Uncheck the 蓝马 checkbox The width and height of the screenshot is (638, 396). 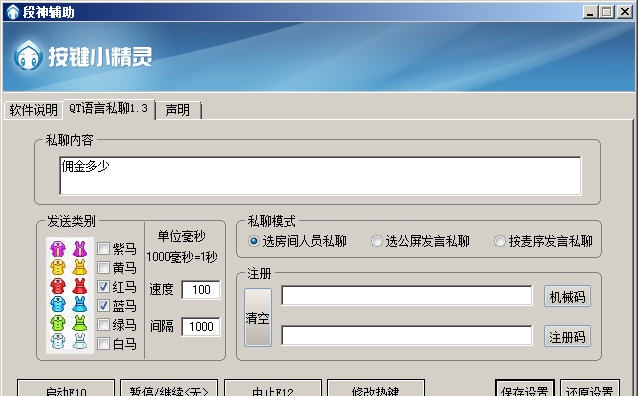coord(103,306)
